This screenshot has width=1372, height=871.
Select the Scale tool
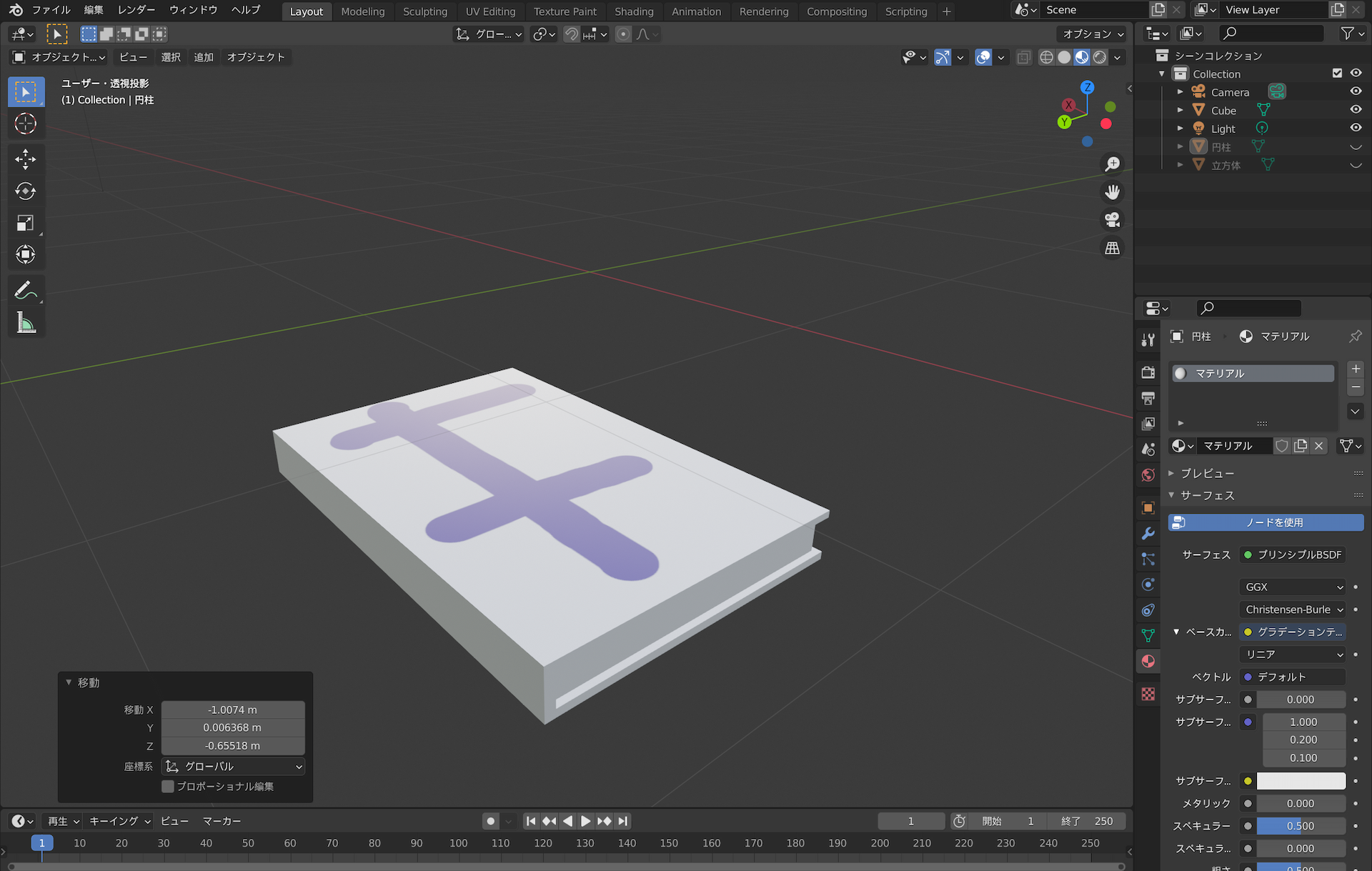[x=26, y=223]
